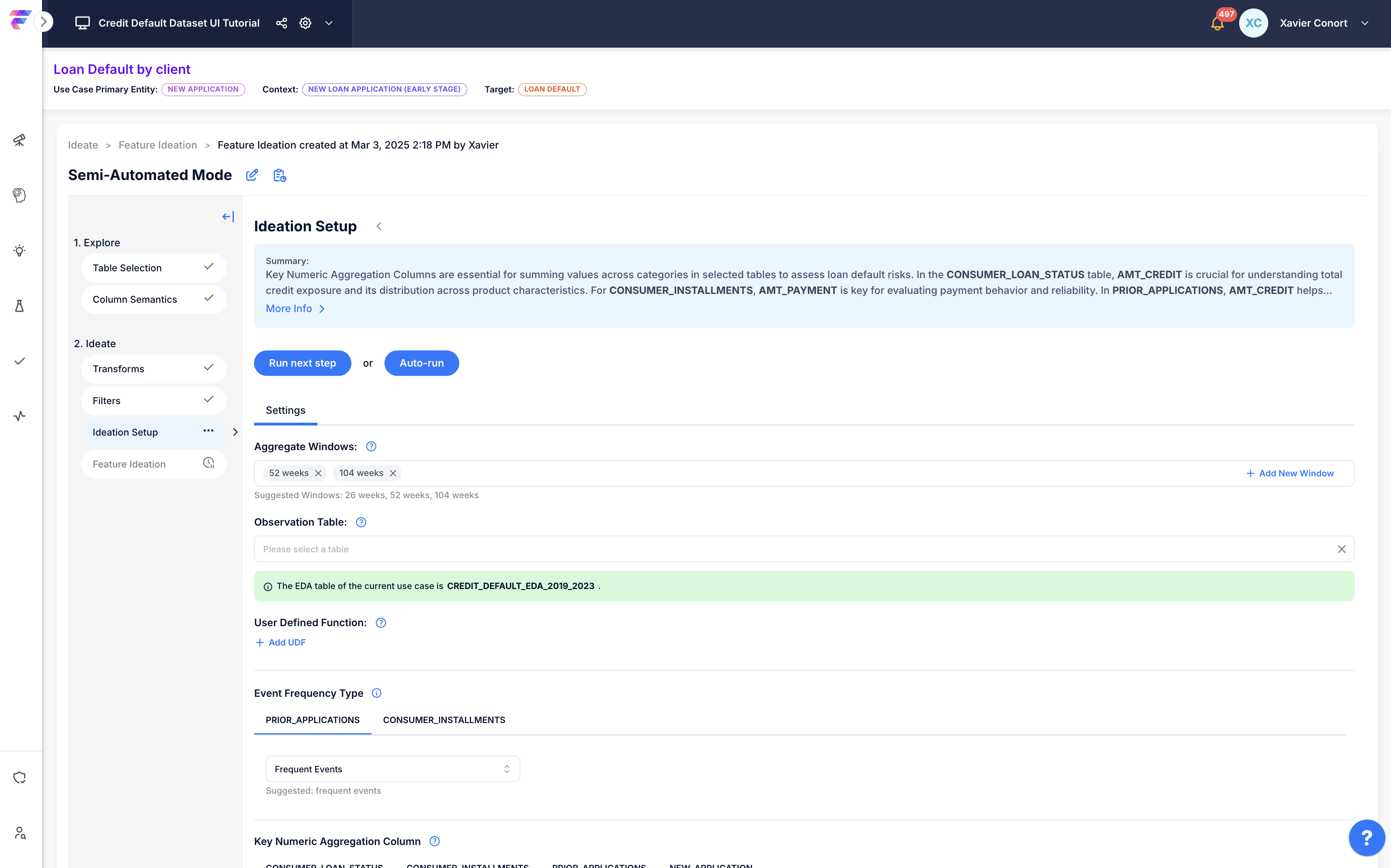Screen dimensions: 1391x868
Task: Open the Ideation Setup ellipsis status icon
Action: point(208,430)
